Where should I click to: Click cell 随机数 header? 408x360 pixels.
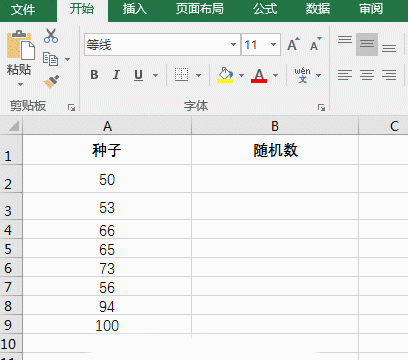[x=275, y=150]
